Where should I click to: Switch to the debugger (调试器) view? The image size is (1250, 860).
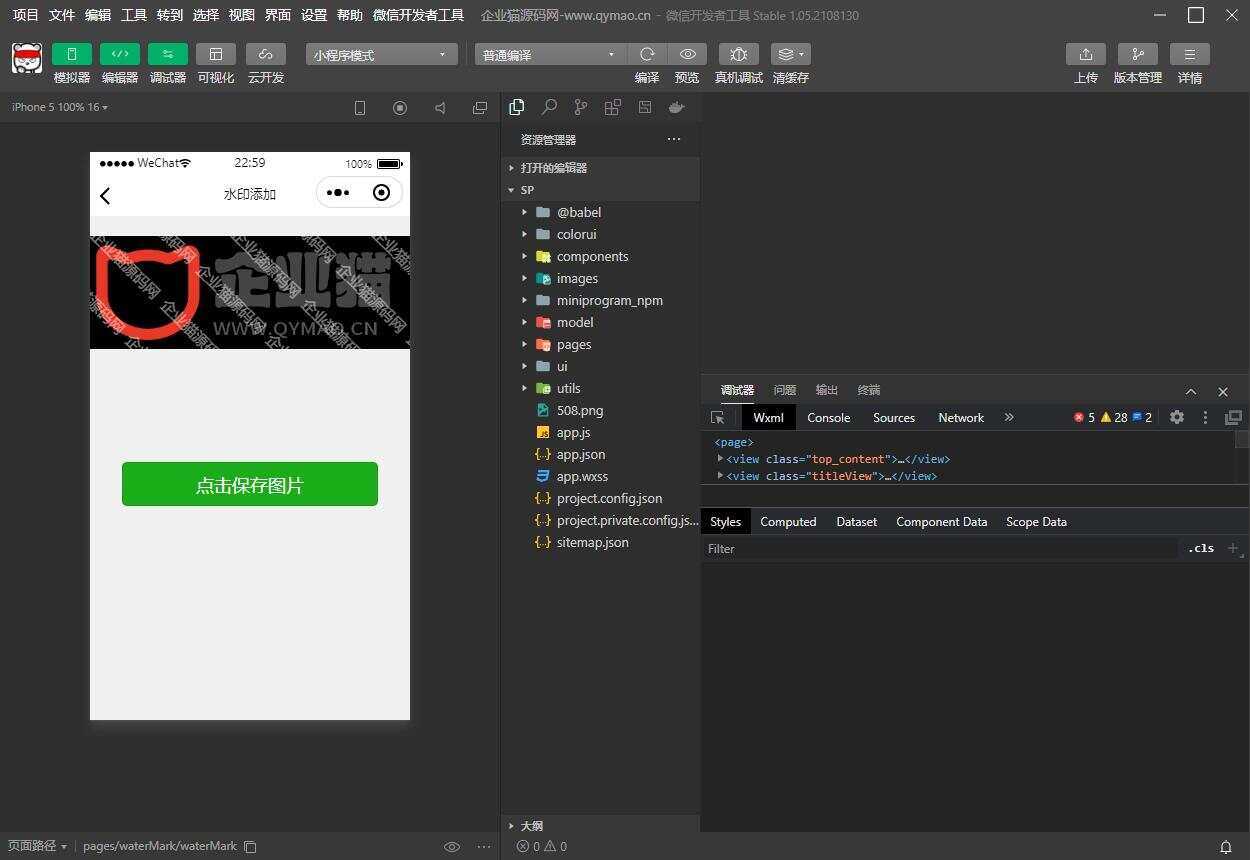[167, 62]
